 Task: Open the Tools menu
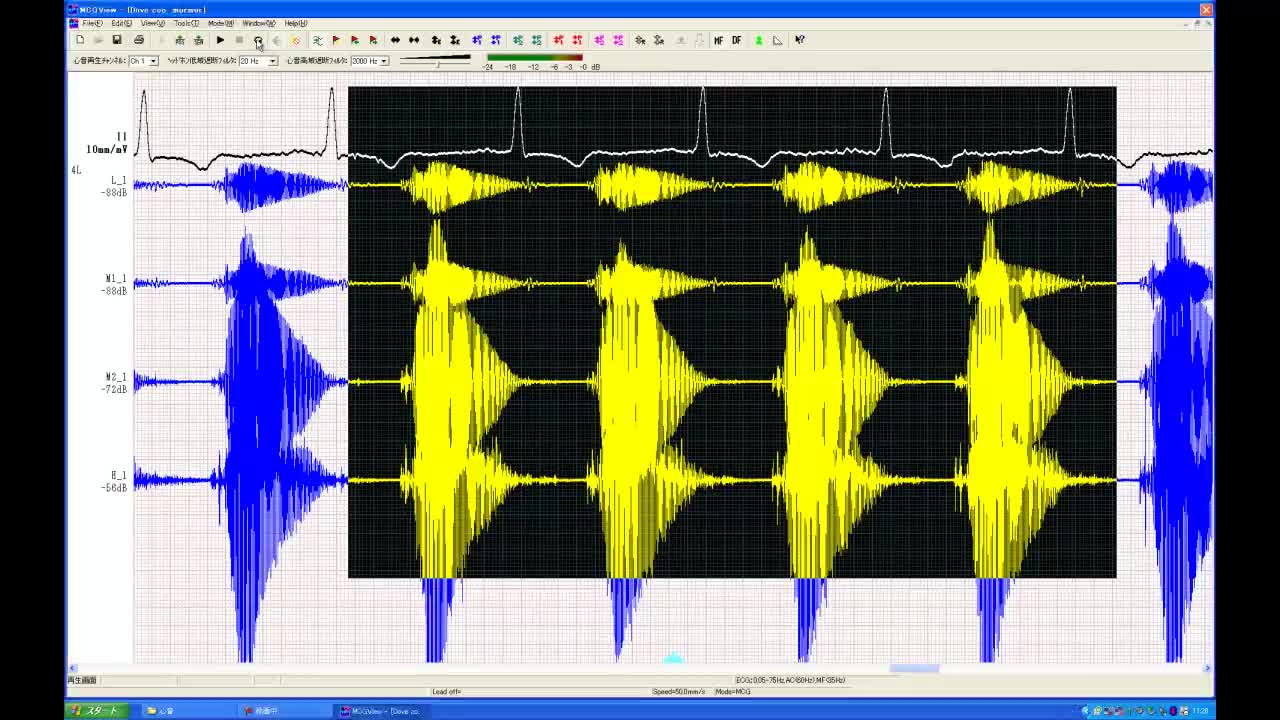coord(185,23)
